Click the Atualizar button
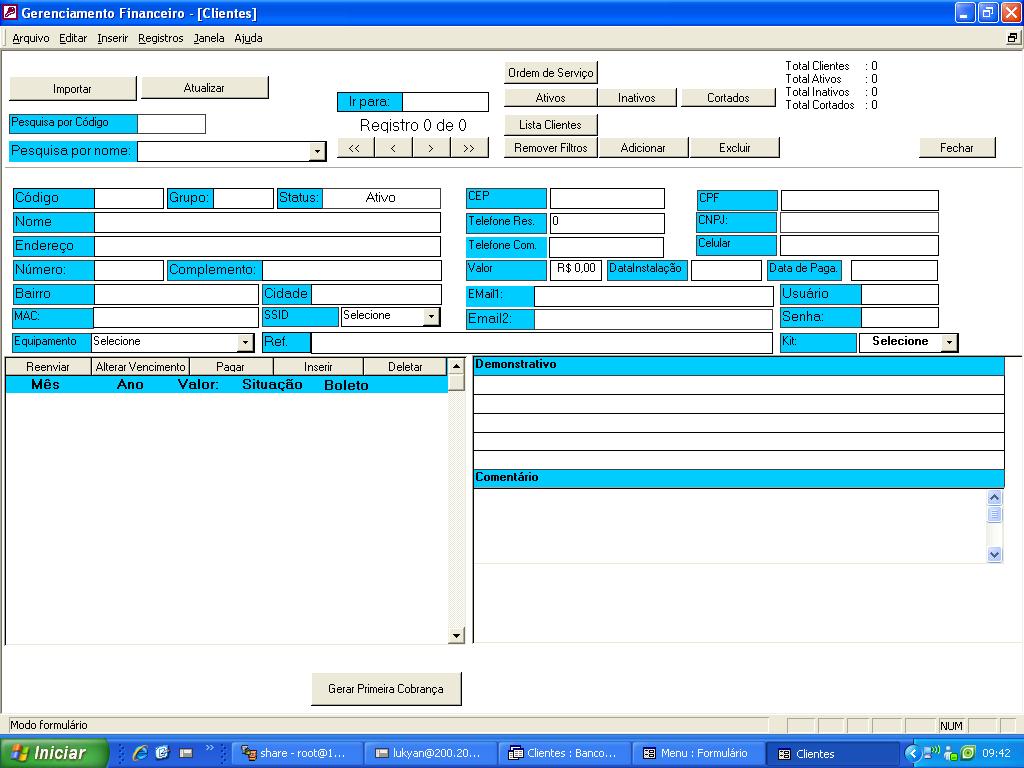1024x768 pixels. tap(204, 88)
